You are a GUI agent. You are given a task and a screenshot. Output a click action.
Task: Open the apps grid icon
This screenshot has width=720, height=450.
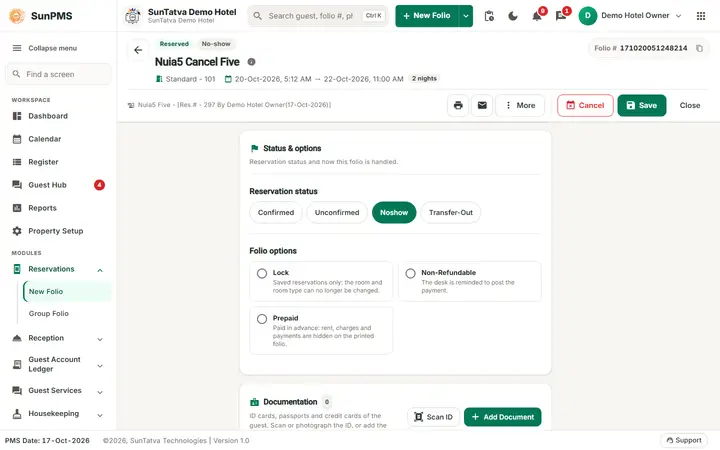701,16
